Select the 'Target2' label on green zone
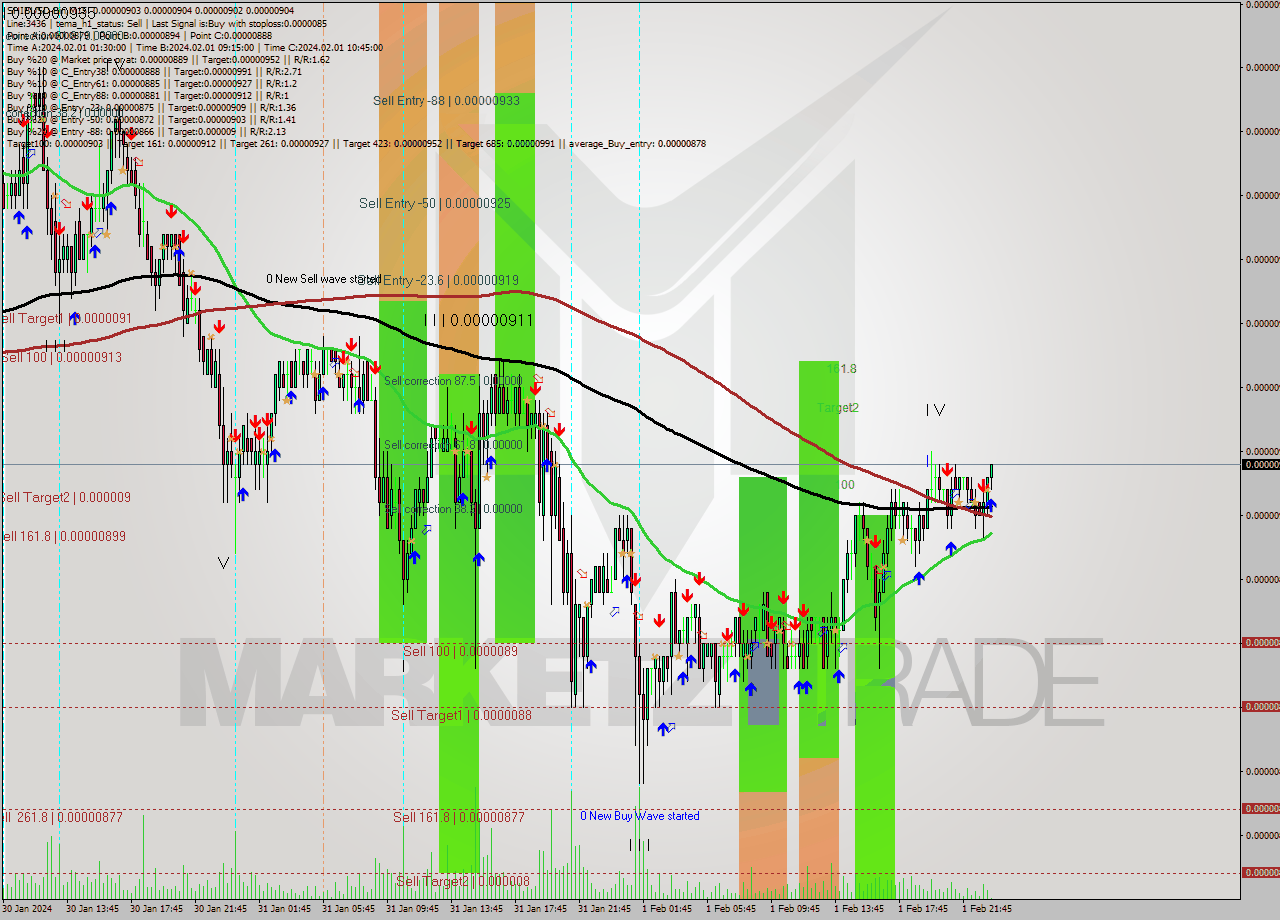 [x=838, y=408]
